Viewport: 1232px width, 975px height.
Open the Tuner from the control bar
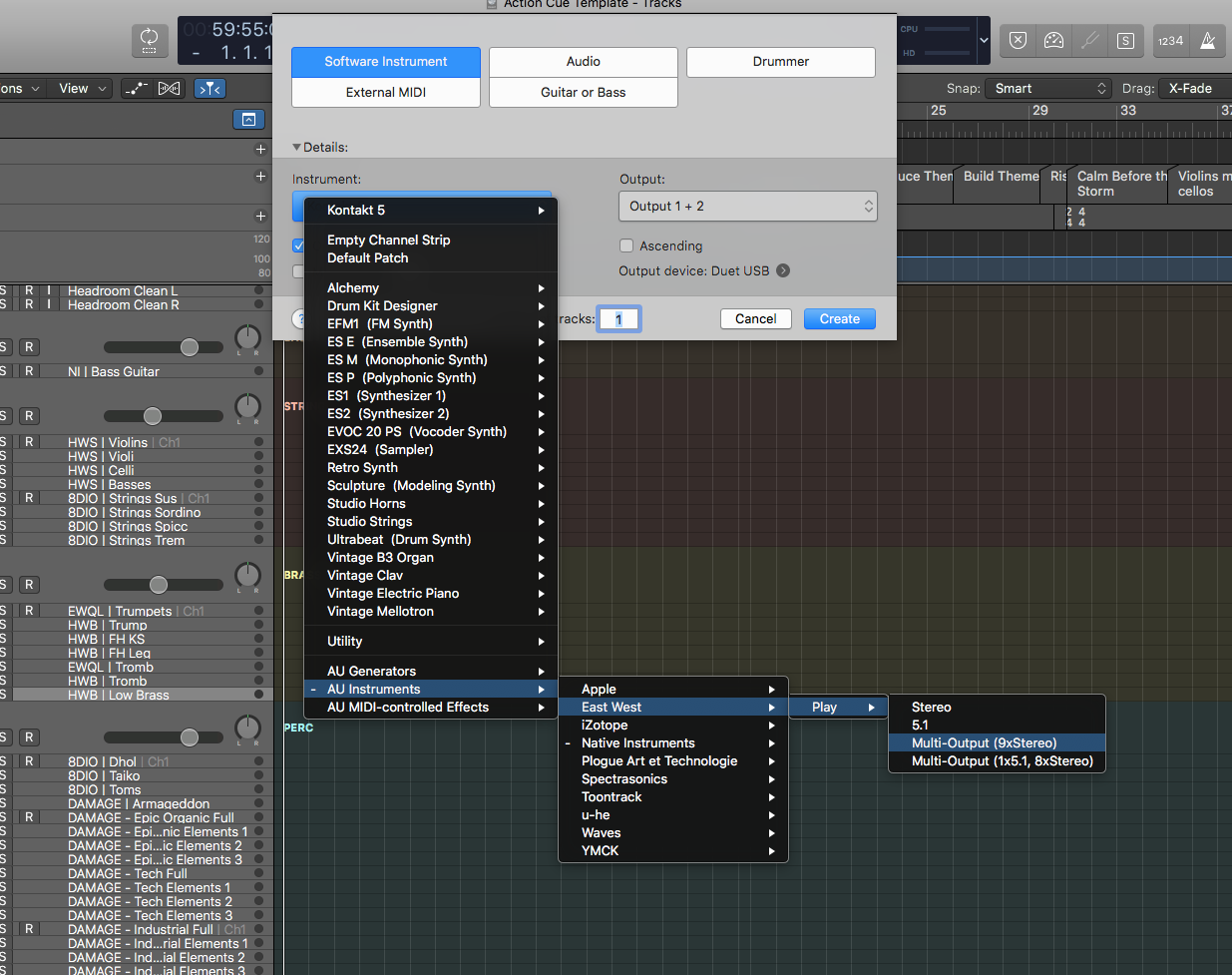tap(1089, 41)
